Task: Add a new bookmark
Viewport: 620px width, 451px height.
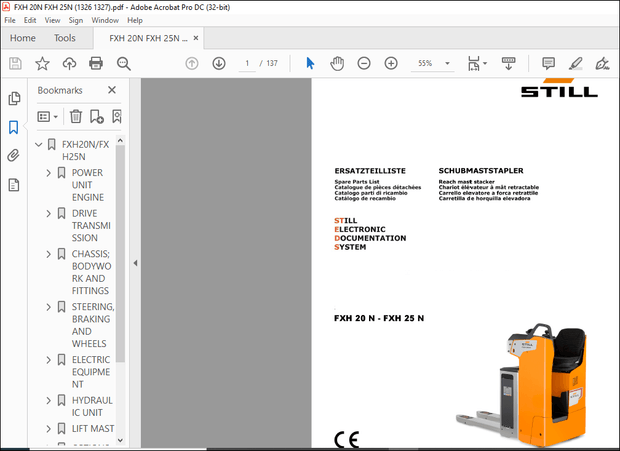Action: (96, 117)
